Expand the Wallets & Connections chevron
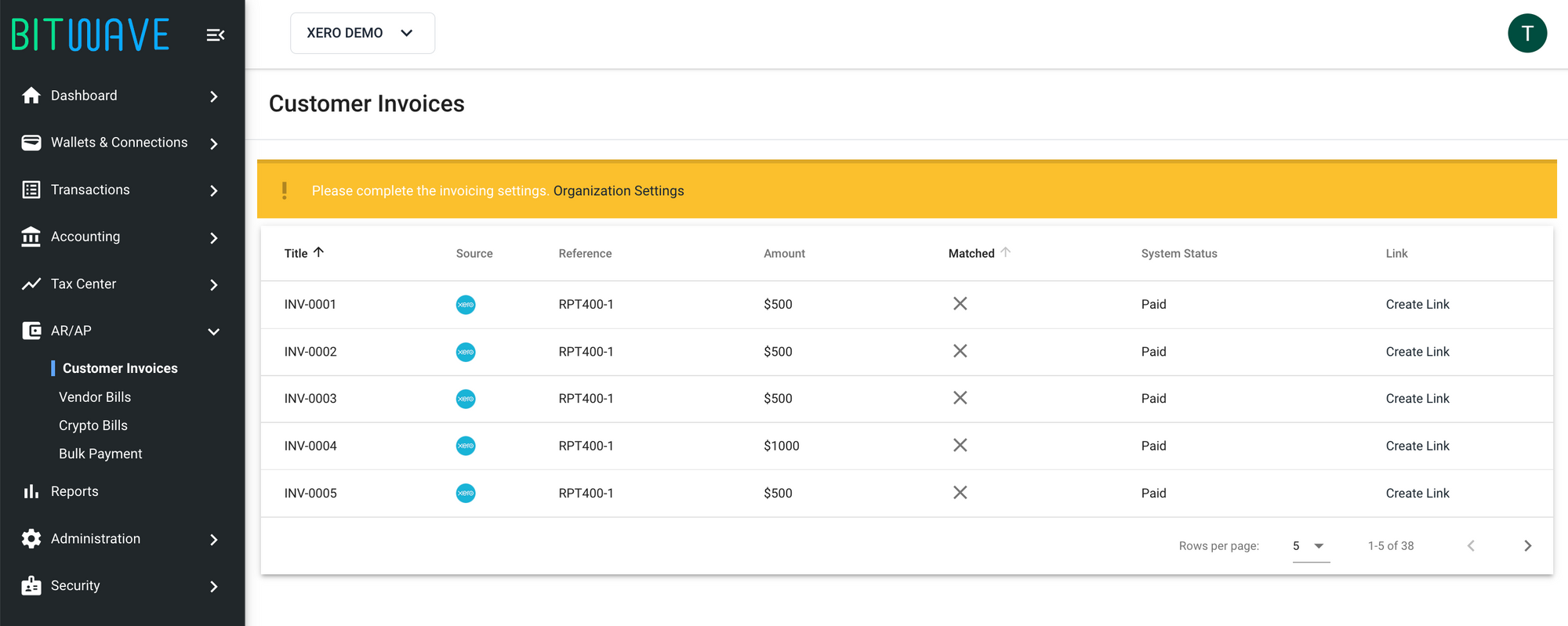The height and width of the screenshot is (626, 1568). click(x=214, y=143)
